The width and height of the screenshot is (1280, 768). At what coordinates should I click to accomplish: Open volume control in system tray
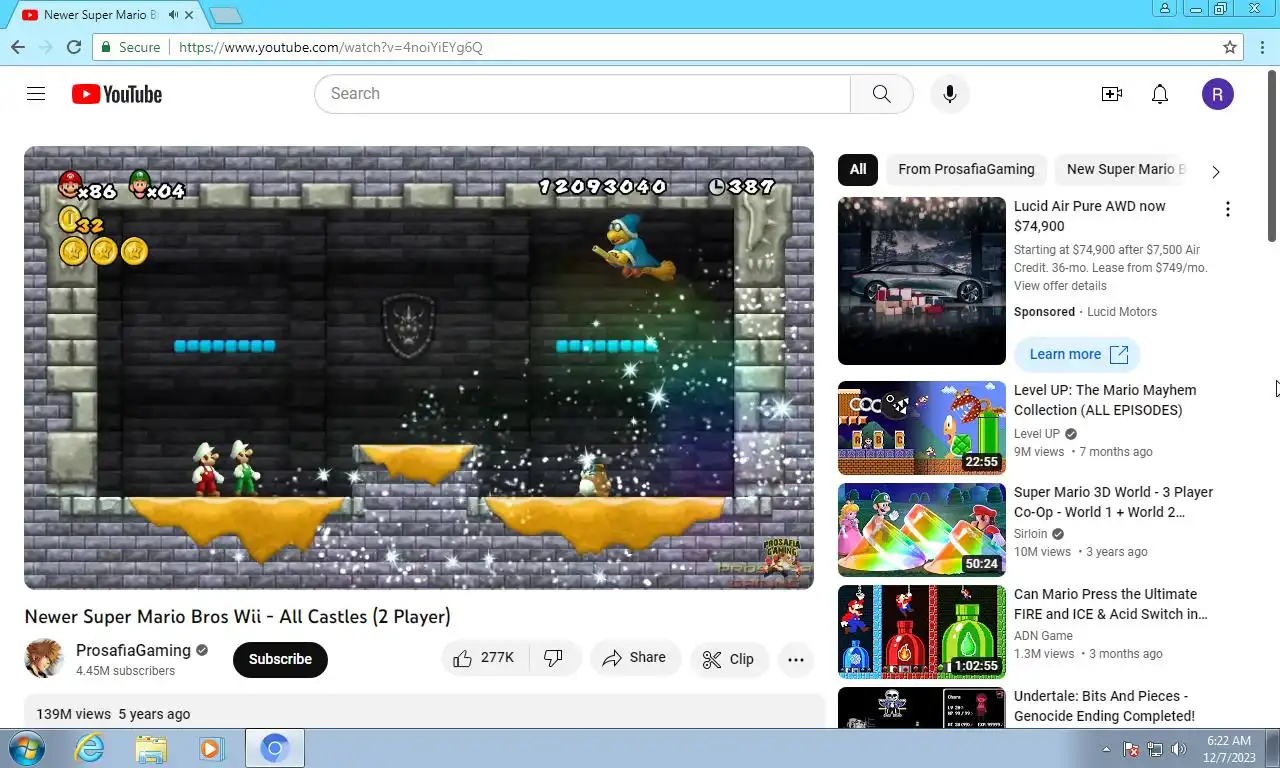[1179, 748]
